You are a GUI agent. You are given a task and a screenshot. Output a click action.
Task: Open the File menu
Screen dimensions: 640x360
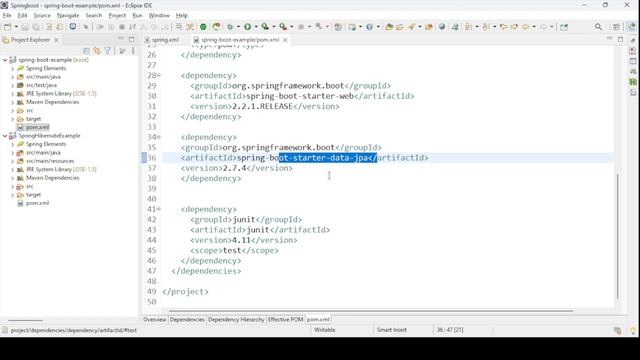pyautogui.click(x=7, y=16)
